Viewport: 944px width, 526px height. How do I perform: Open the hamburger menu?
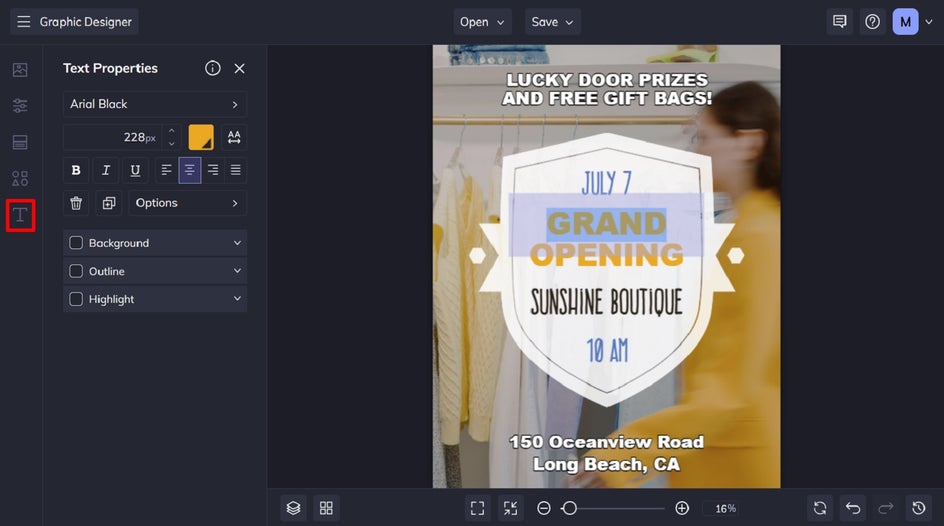point(23,22)
